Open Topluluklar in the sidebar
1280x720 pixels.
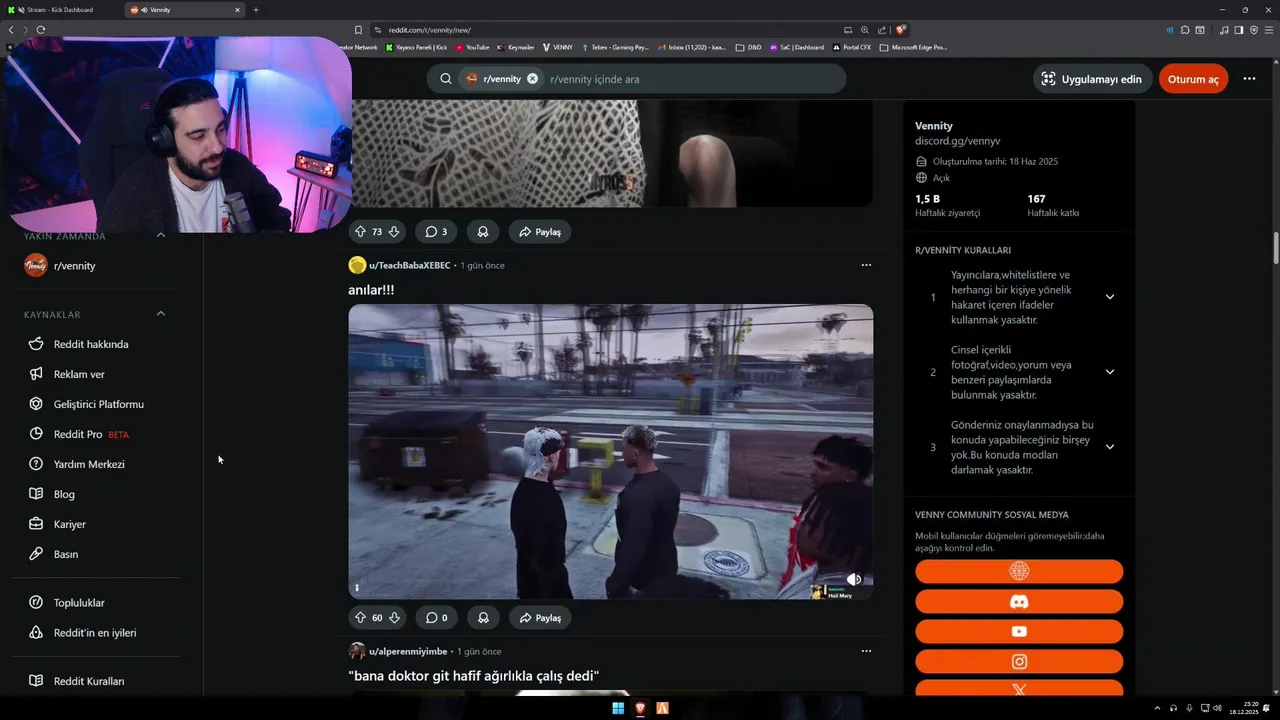coord(79,603)
